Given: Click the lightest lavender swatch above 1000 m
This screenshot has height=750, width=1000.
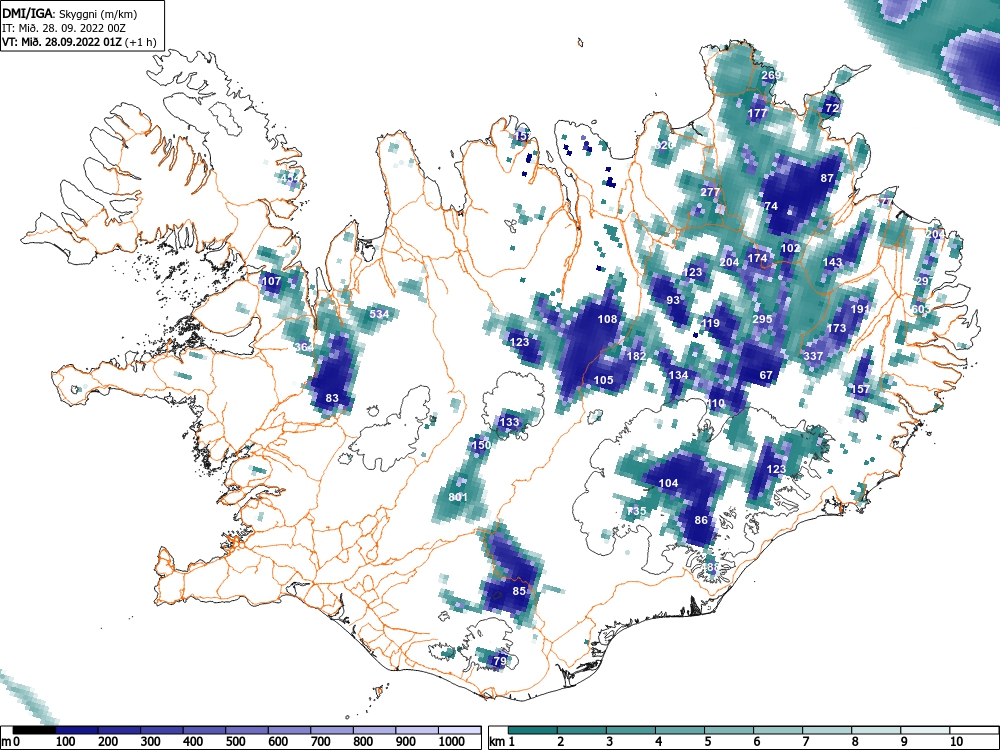Looking at the screenshot, I should (460, 730).
